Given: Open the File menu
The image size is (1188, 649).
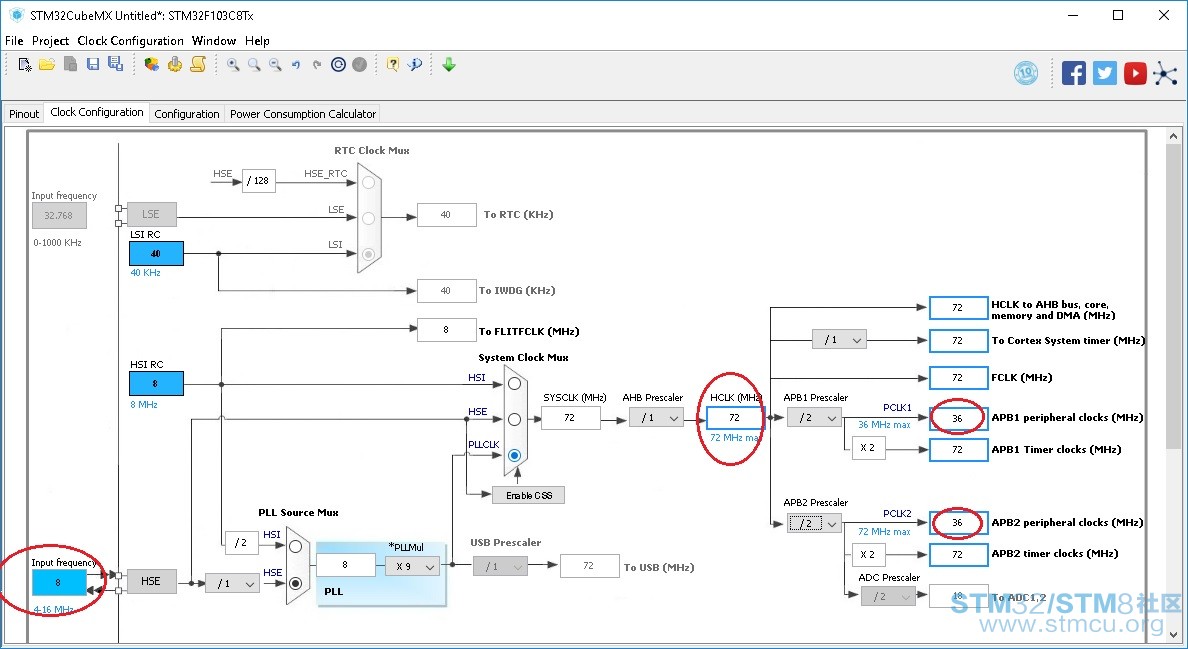Looking at the screenshot, I should [x=14, y=41].
